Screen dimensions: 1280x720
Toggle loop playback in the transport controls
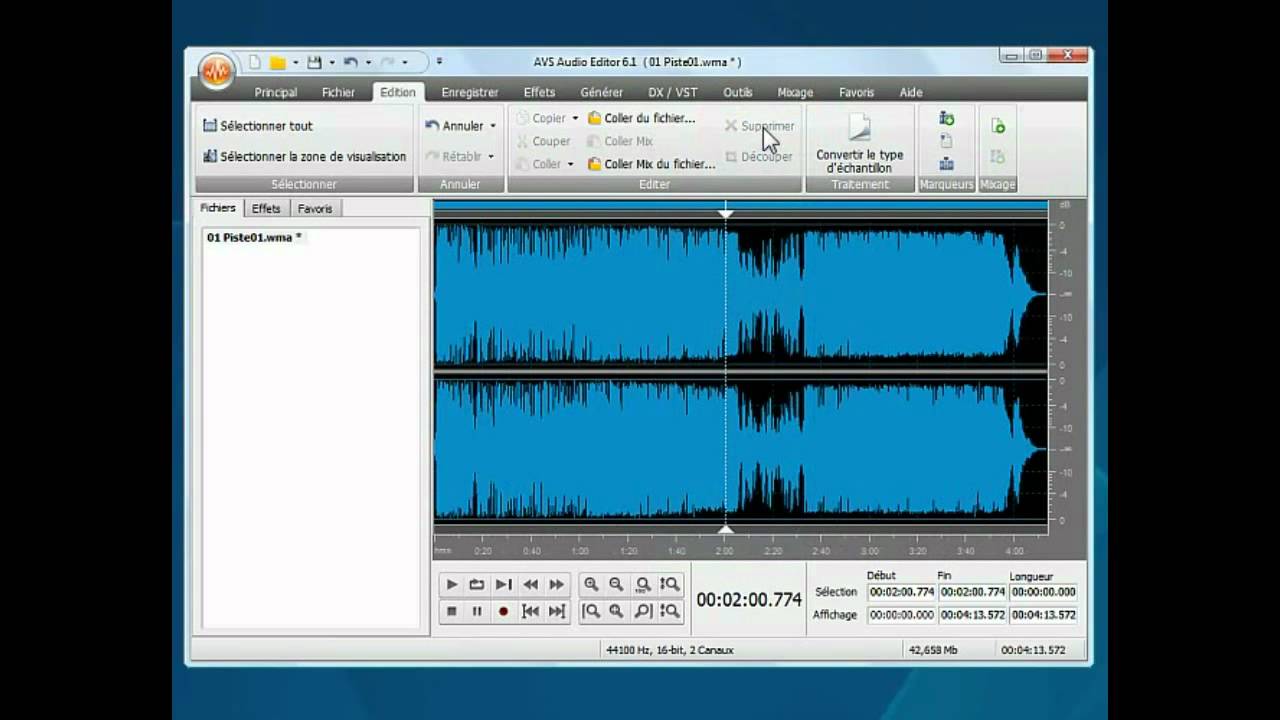(x=477, y=585)
